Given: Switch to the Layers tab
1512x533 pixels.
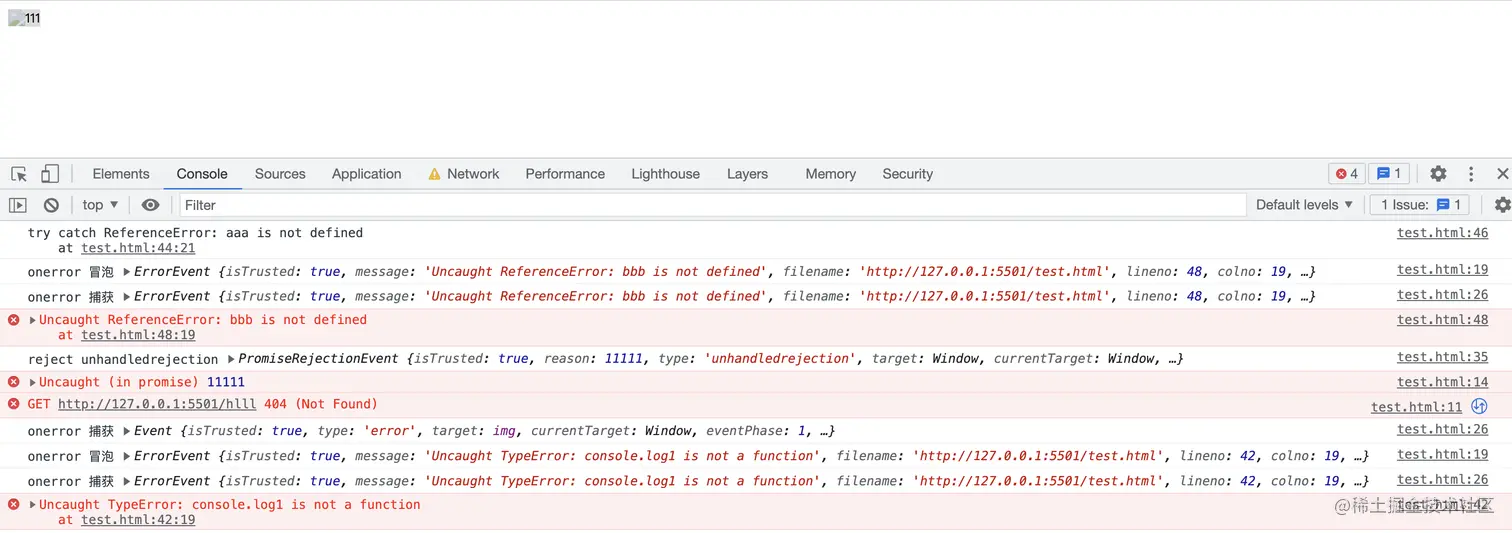Looking at the screenshot, I should (x=747, y=174).
